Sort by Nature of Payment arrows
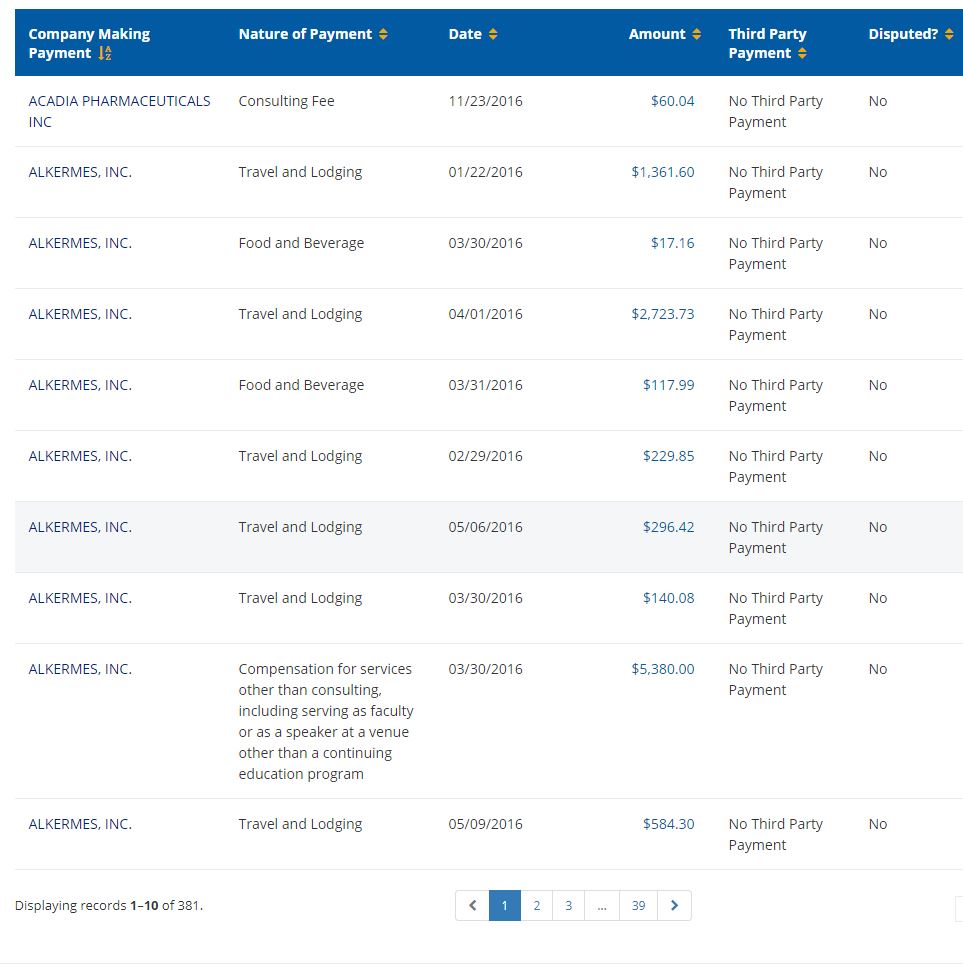 [383, 34]
